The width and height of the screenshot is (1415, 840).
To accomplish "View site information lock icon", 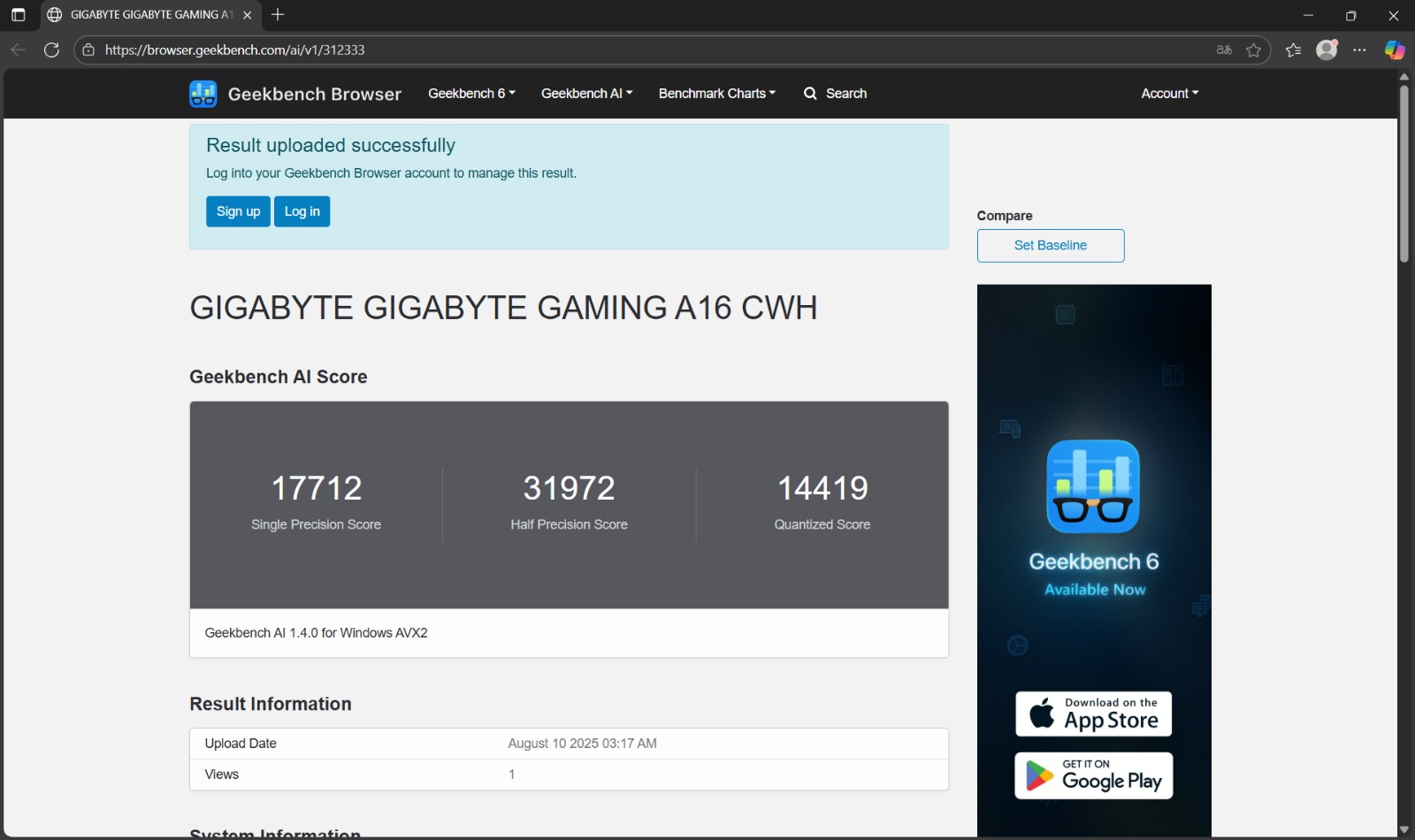I will 88,50.
